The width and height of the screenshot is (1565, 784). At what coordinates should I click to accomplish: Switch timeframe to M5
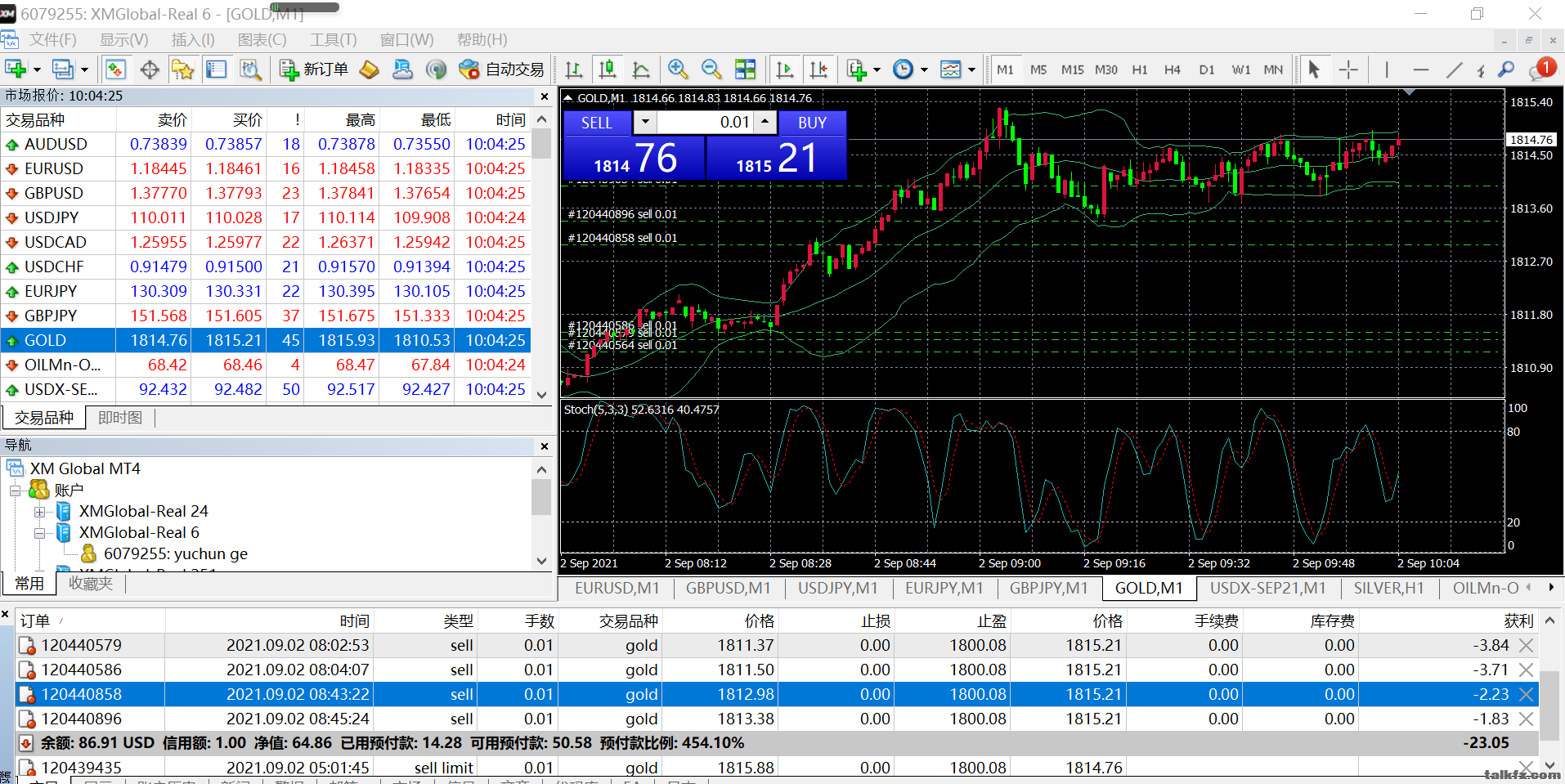[x=1038, y=69]
